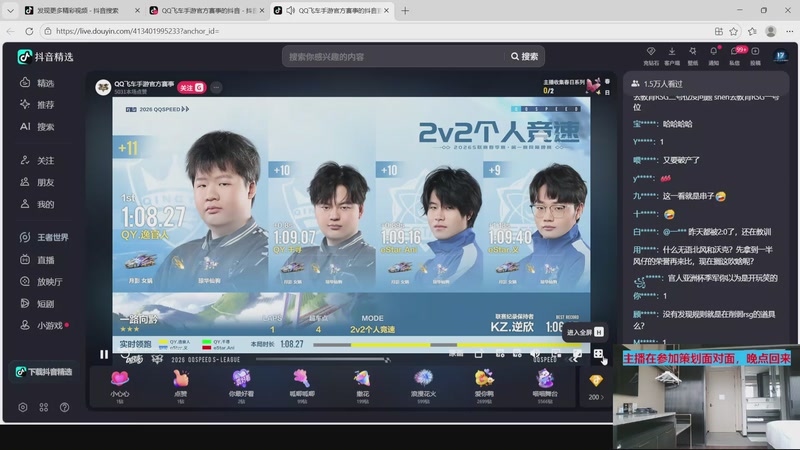Open the 朋友 friends page
Image resolution: width=800 pixels, height=450 pixels.
pyautogui.click(x=37, y=182)
